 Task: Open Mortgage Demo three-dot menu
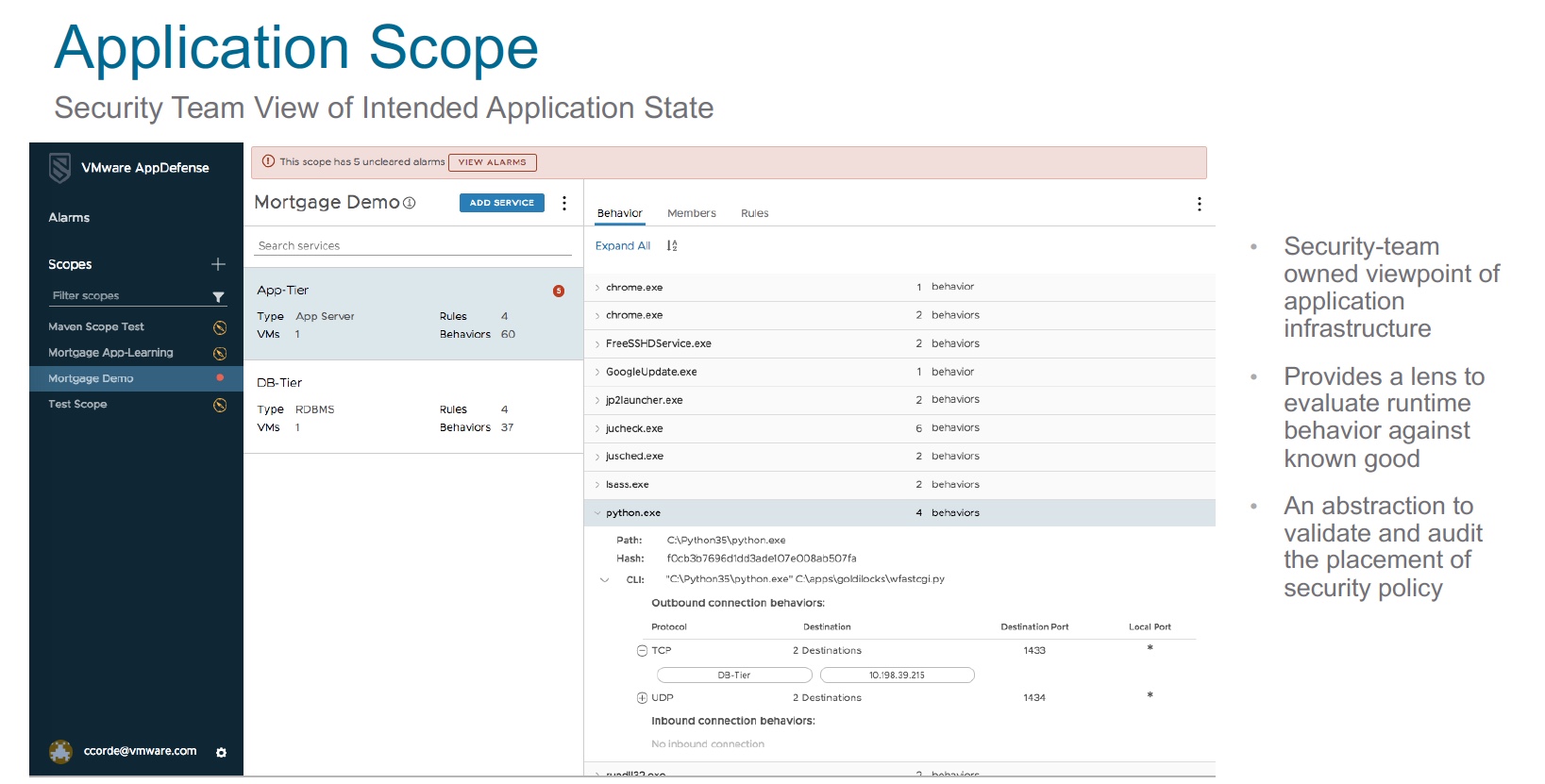(x=564, y=203)
